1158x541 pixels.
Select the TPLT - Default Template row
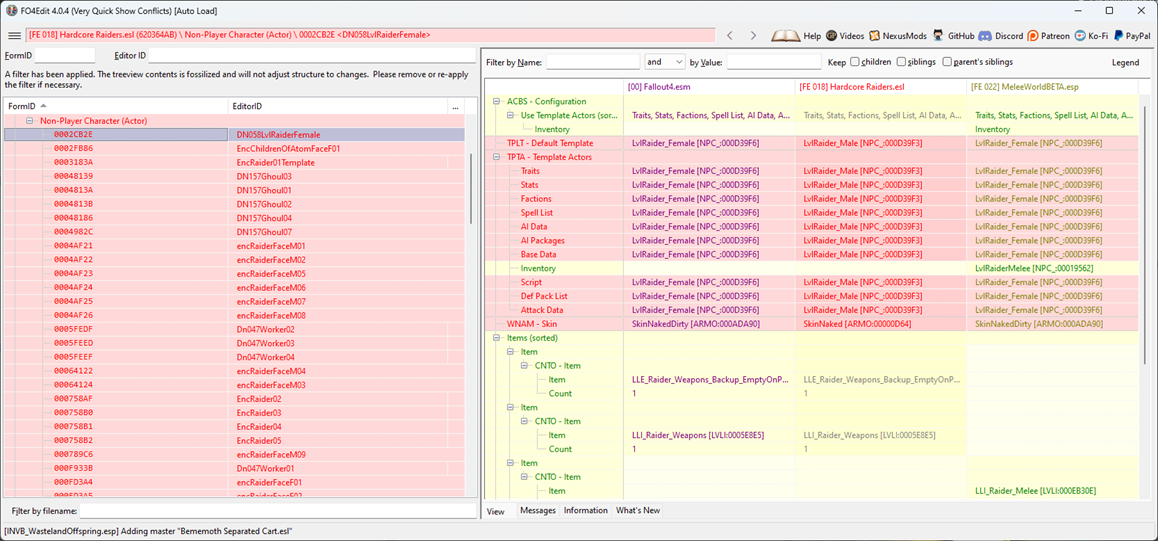813,143
